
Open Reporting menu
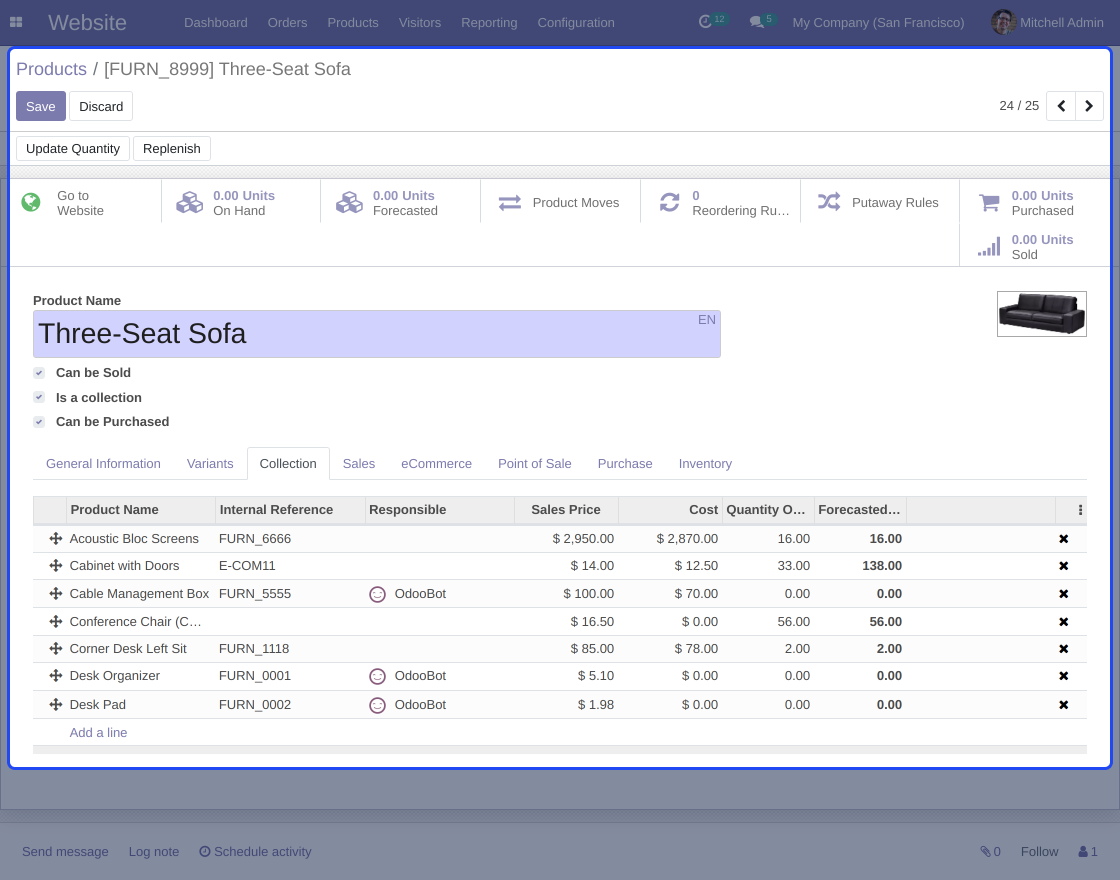[x=489, y=22]
